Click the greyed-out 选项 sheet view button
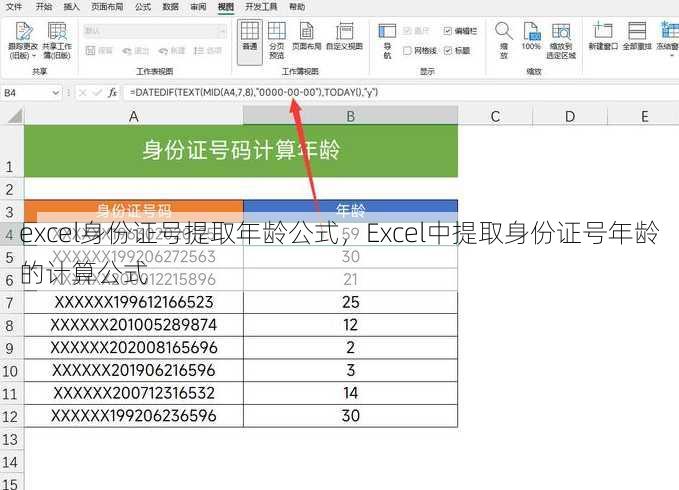The height and width of the screenshot is (490, 679). click(208, 51)
